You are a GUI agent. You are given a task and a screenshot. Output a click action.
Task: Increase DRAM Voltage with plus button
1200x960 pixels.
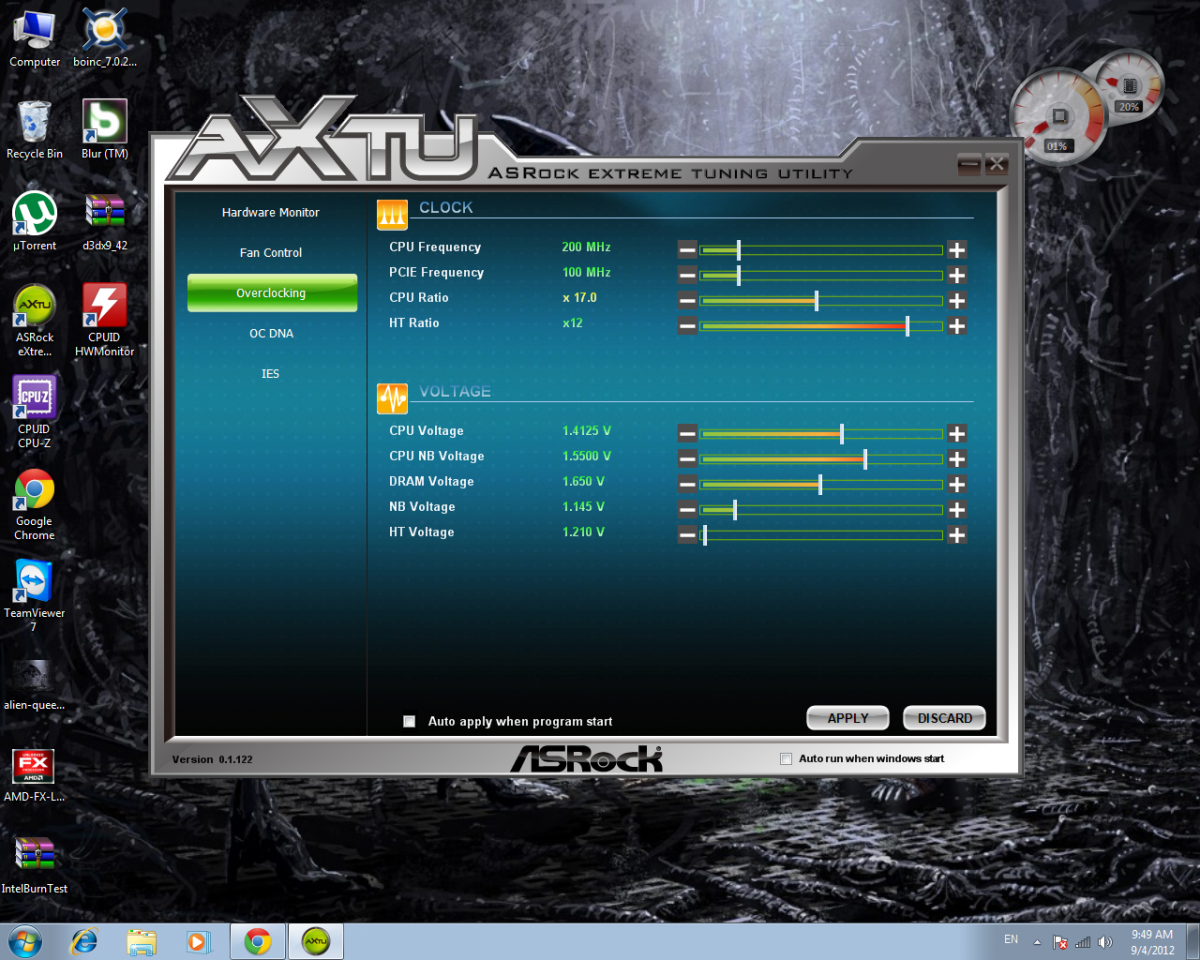coord(957,484)
